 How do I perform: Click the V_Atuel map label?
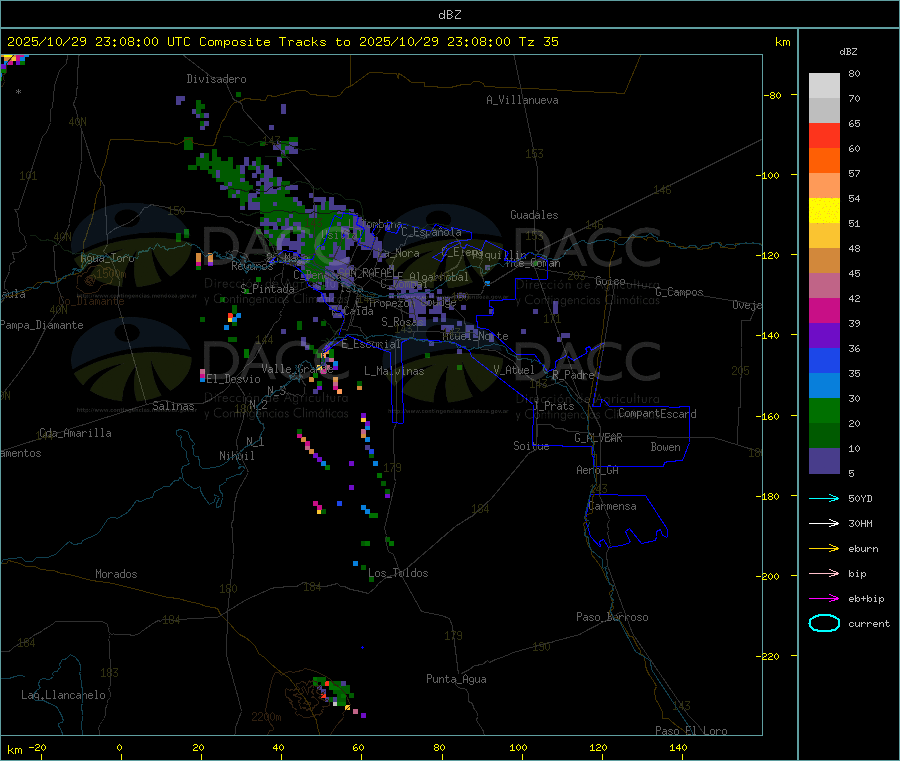click(514, 370)
